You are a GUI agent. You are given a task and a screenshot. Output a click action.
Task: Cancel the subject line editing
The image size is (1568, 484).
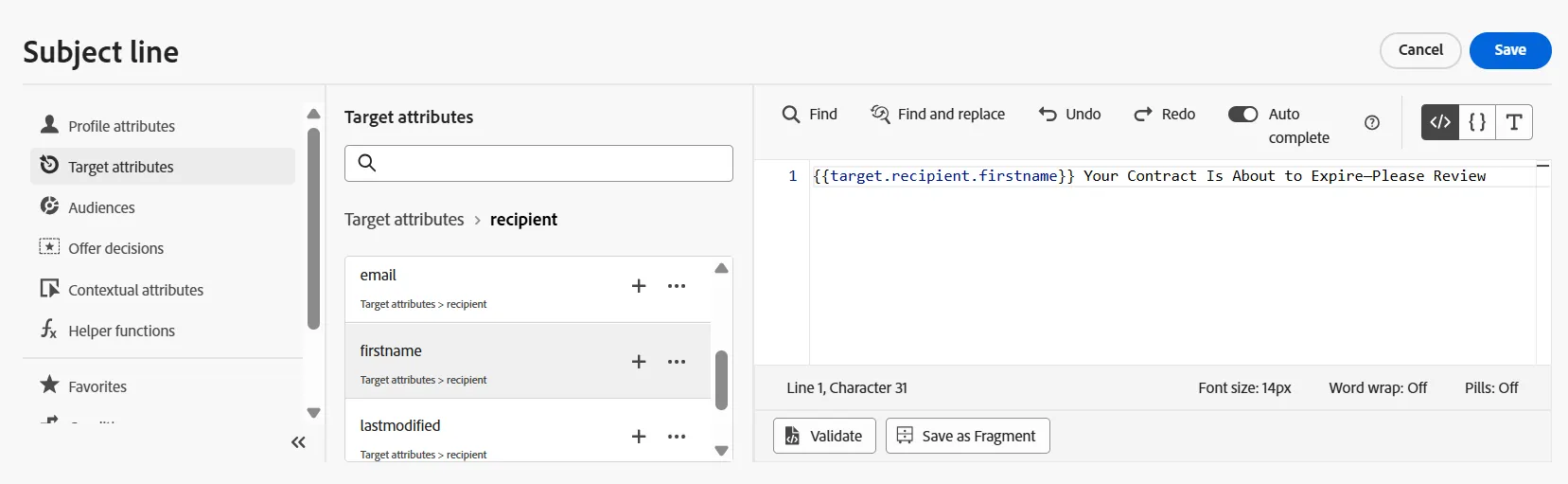[x=1420, y=50]
